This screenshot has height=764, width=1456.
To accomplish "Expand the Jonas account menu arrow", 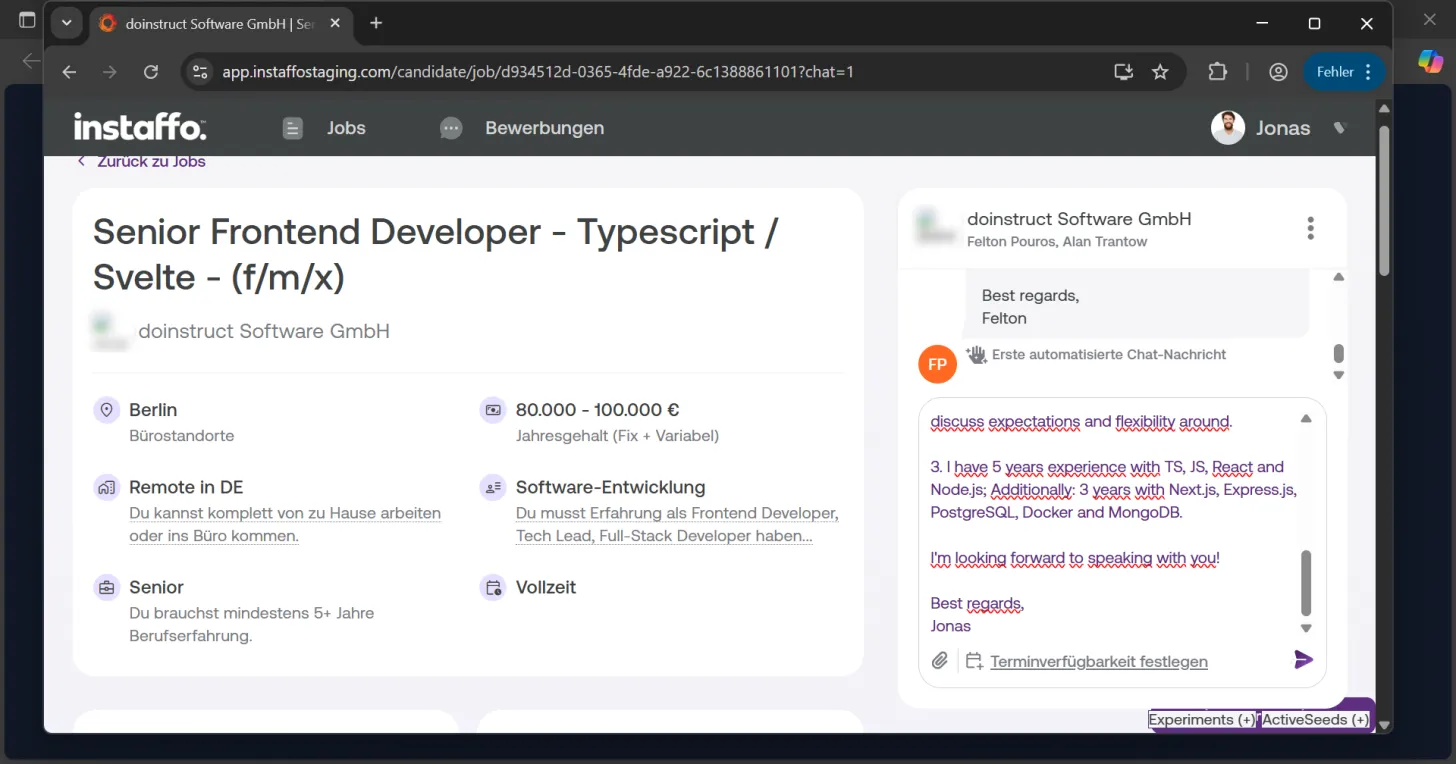I will tap(1341, 128).
